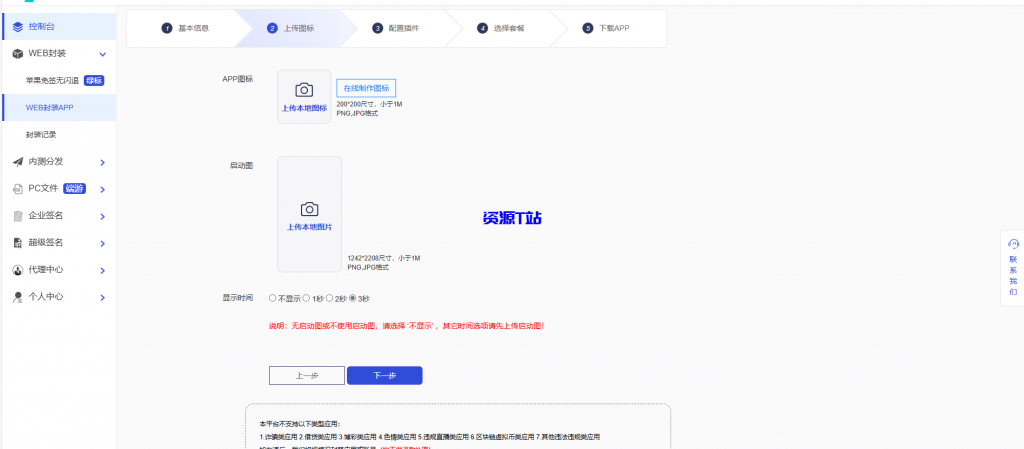Click 上传本地图片 upload link
1024x449 pixels.
tap(310, 227)
